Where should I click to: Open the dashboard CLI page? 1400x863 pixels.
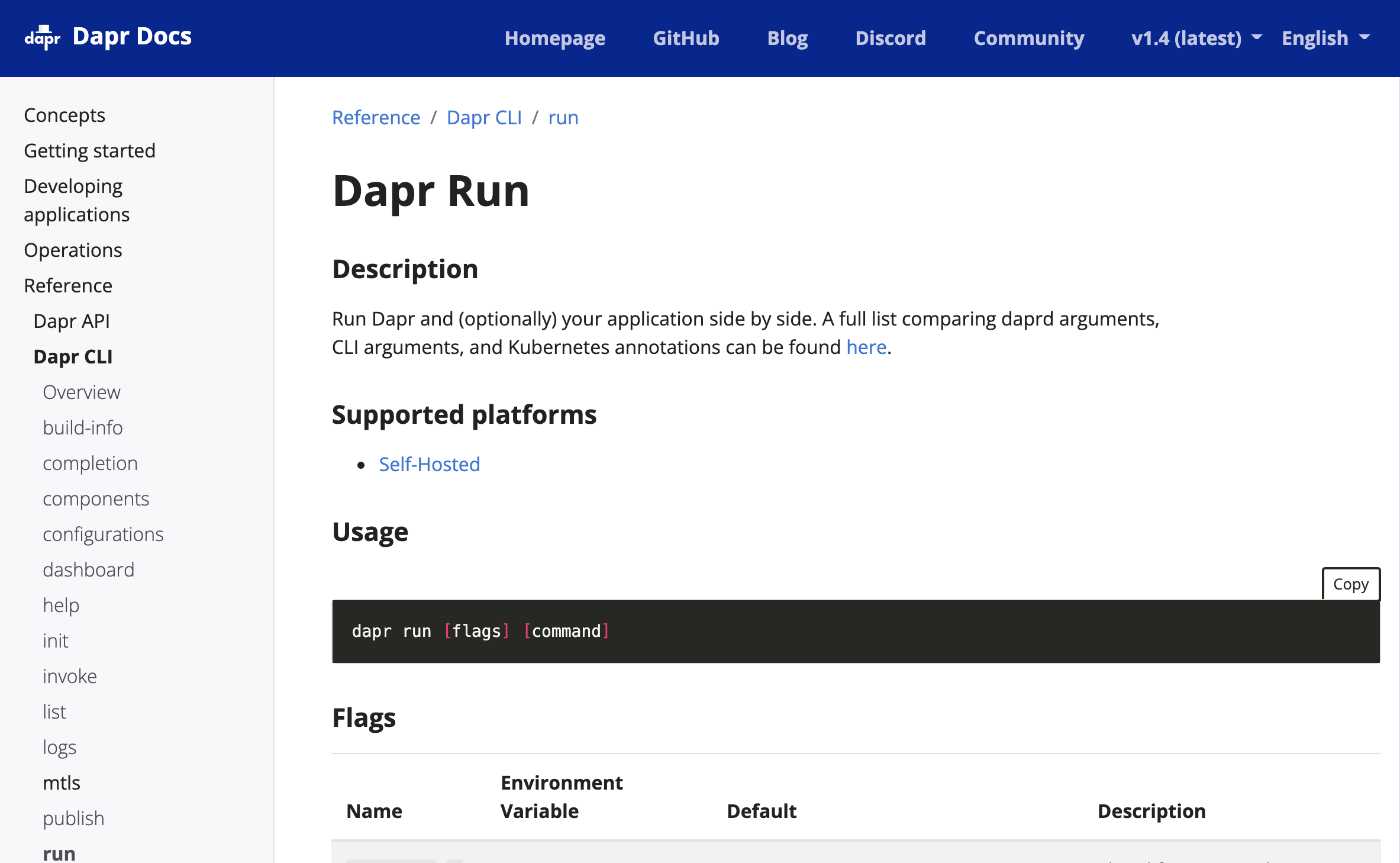coord(88,570)
